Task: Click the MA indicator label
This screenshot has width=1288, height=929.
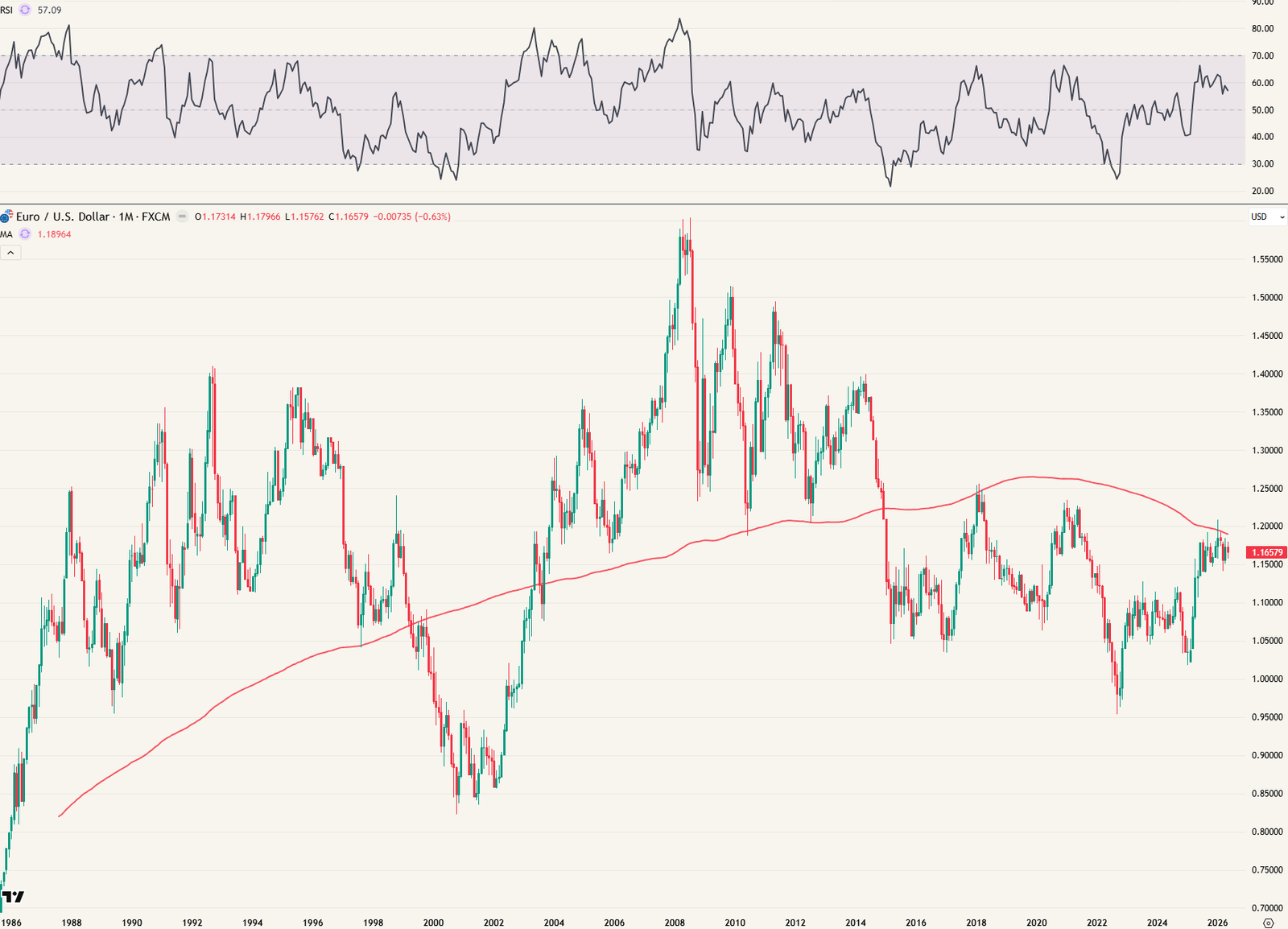Action: click(6, 234)
